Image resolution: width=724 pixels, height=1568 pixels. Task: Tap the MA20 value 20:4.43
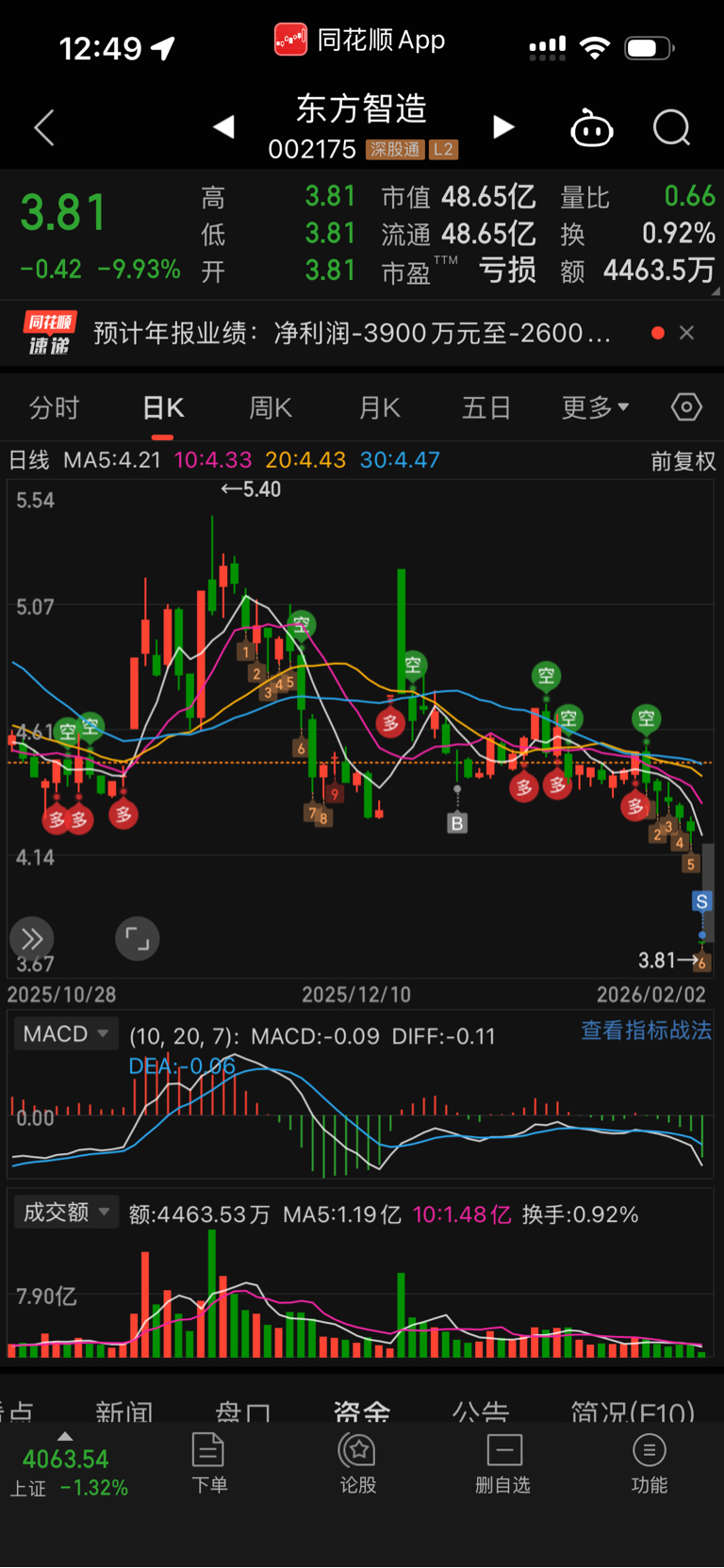pos(305,460)
